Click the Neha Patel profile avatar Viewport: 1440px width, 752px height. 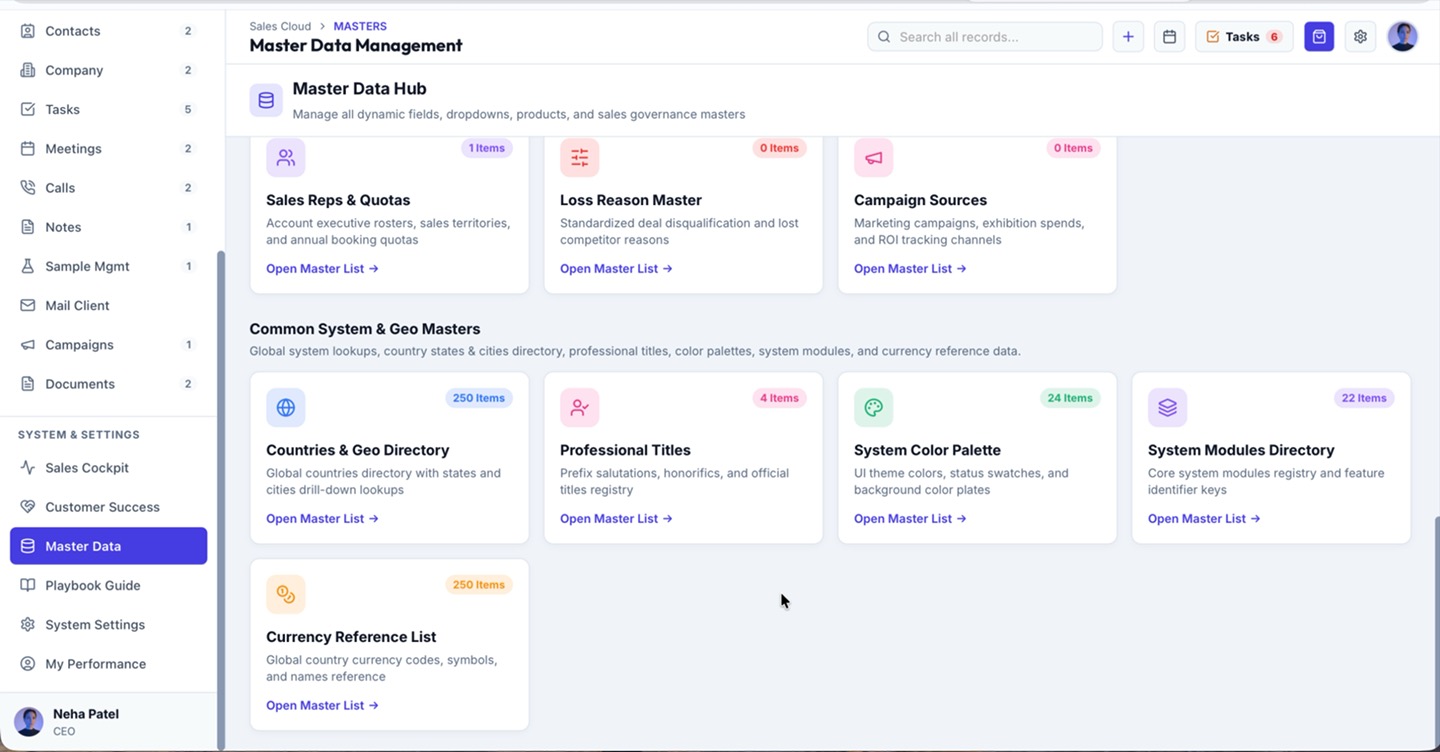click(28, 722)
